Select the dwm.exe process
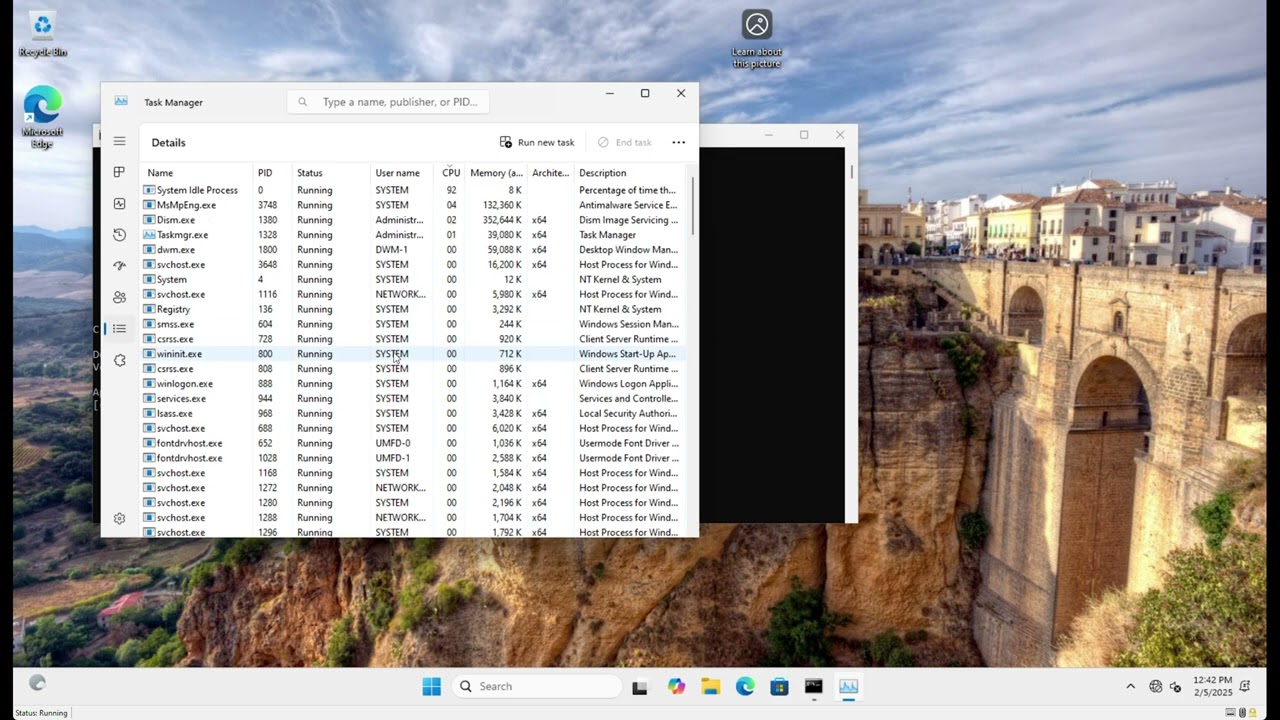Viewport: 1280px width, 720px height. click(414, 250)
